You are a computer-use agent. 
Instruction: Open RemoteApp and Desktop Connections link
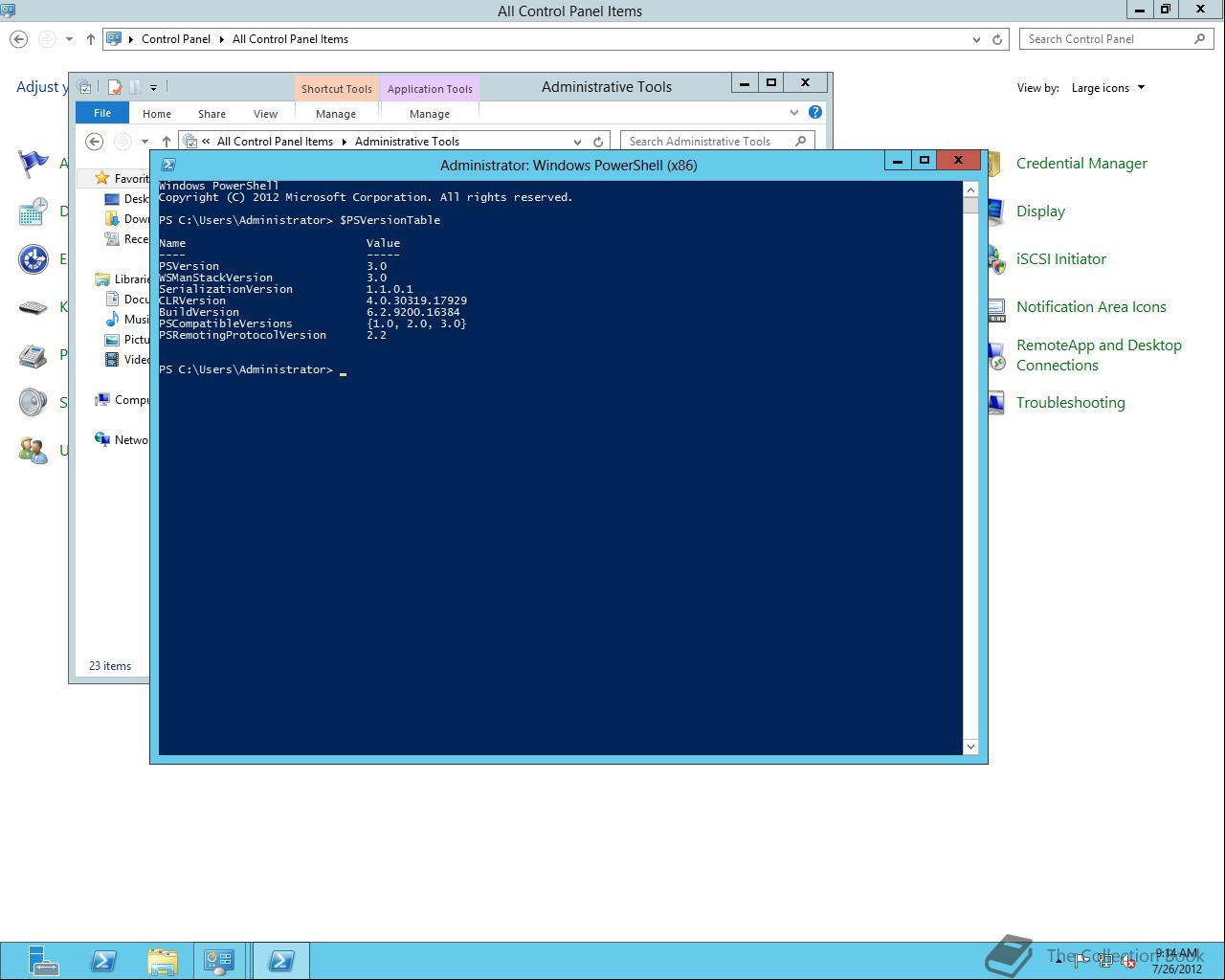click(1099, 355)
